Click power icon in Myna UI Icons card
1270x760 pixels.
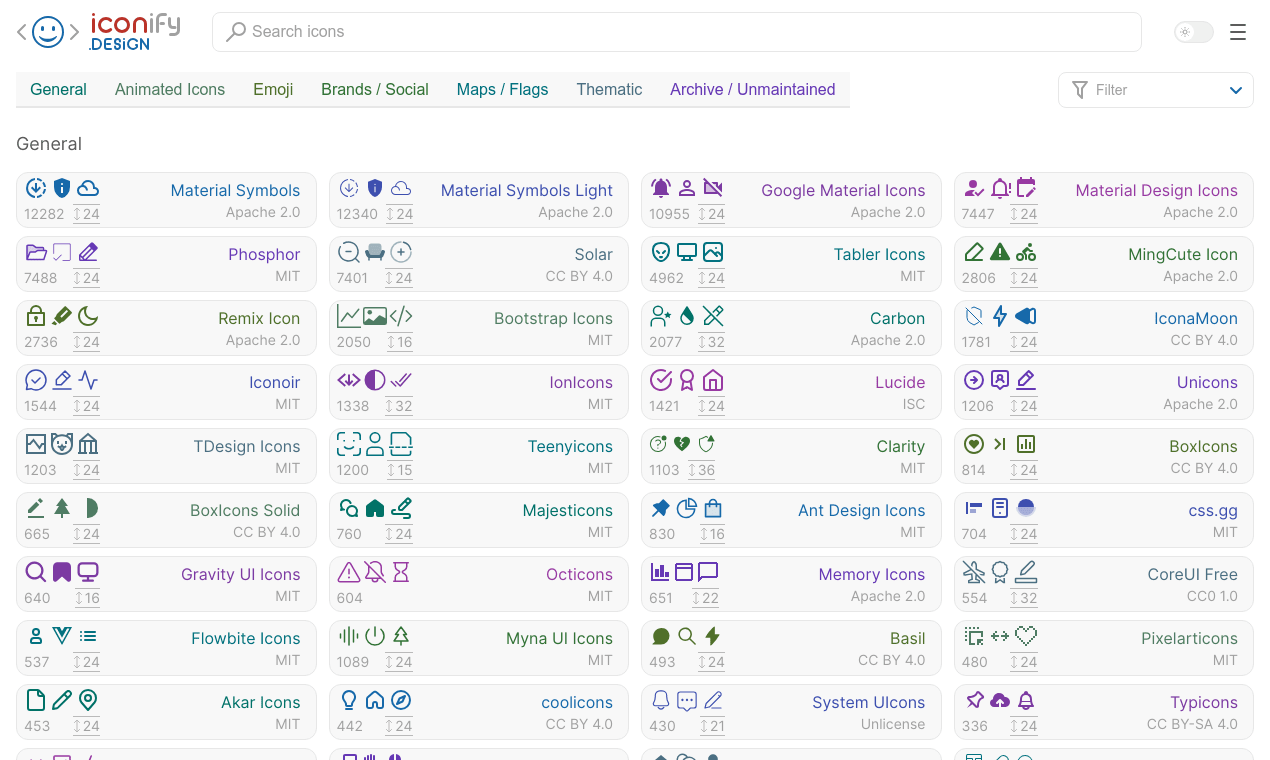click(375, 636)
